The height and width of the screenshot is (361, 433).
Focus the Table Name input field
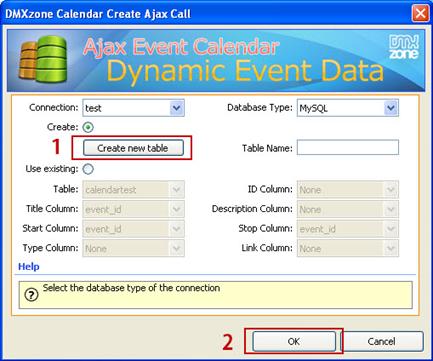(x=348, y=148)
